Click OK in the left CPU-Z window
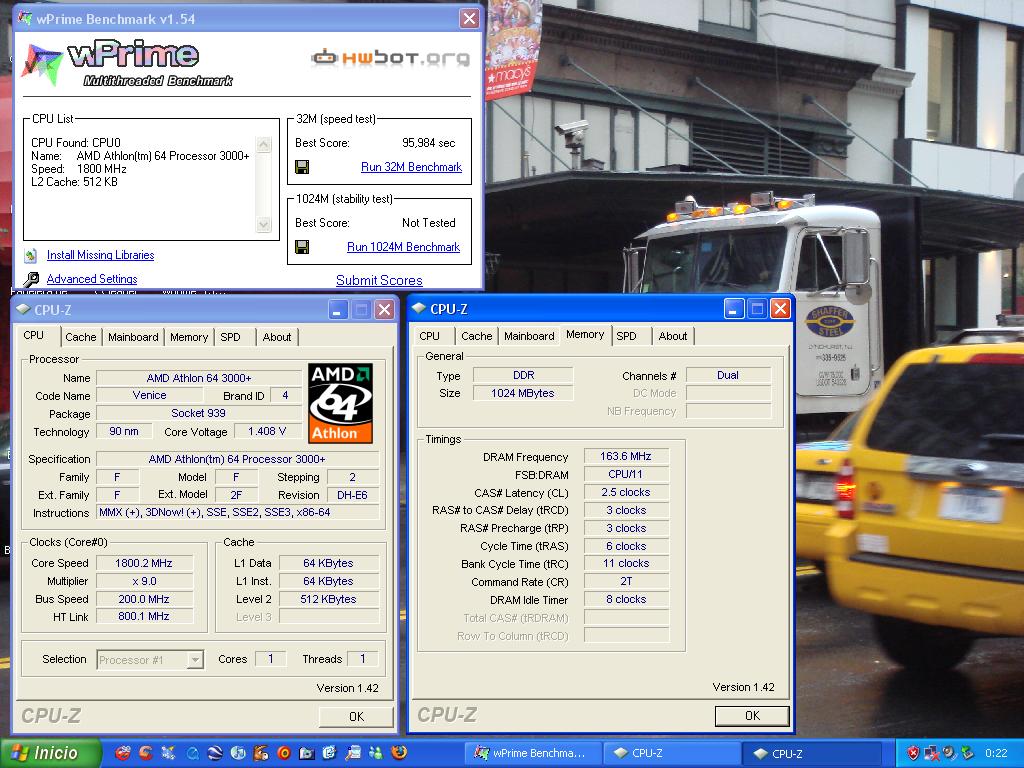Image resolution: width=1024 pixels, height=768 pixels. point(357,716)
